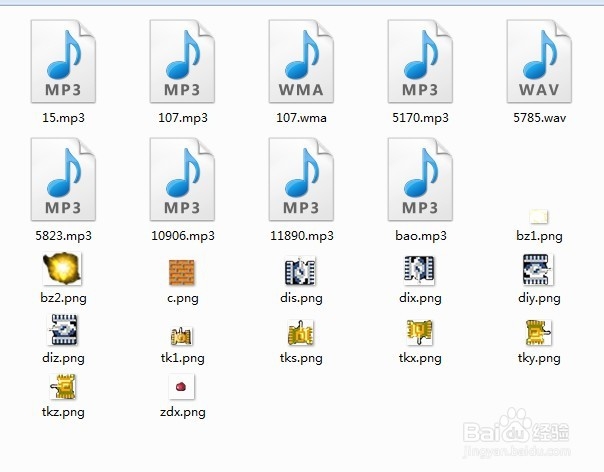Select the 11890.mp3 audio file icon
The width and height of the screenshot is (604, 472).
click(301, 180)
